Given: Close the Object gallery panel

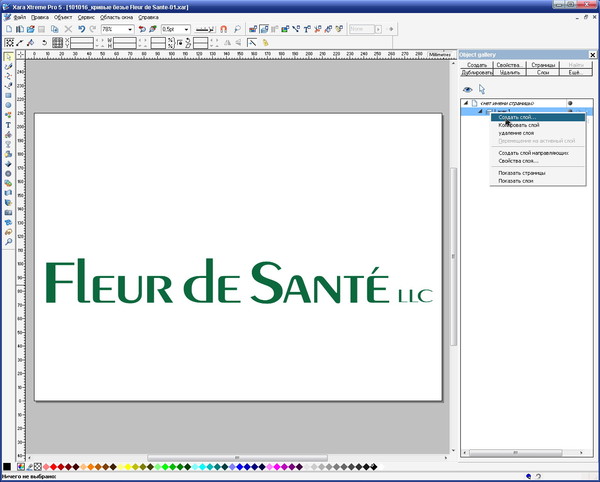Looking at the screenshot, I should pos(592,55).
